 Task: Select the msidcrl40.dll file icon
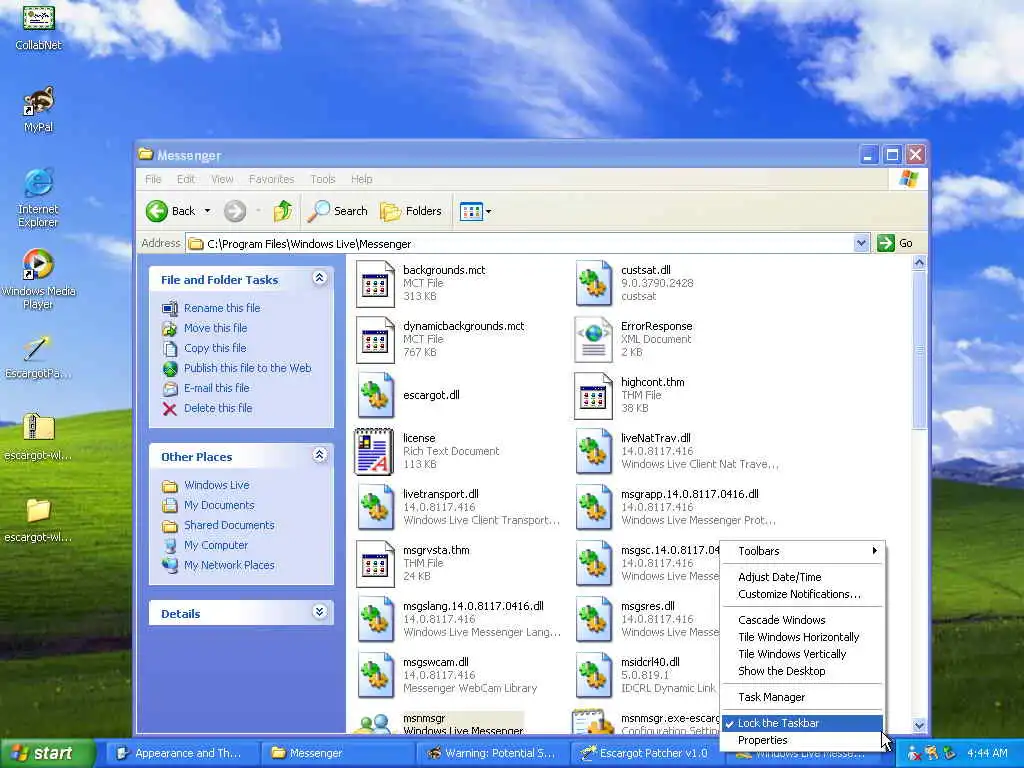[x=593, y=675]
